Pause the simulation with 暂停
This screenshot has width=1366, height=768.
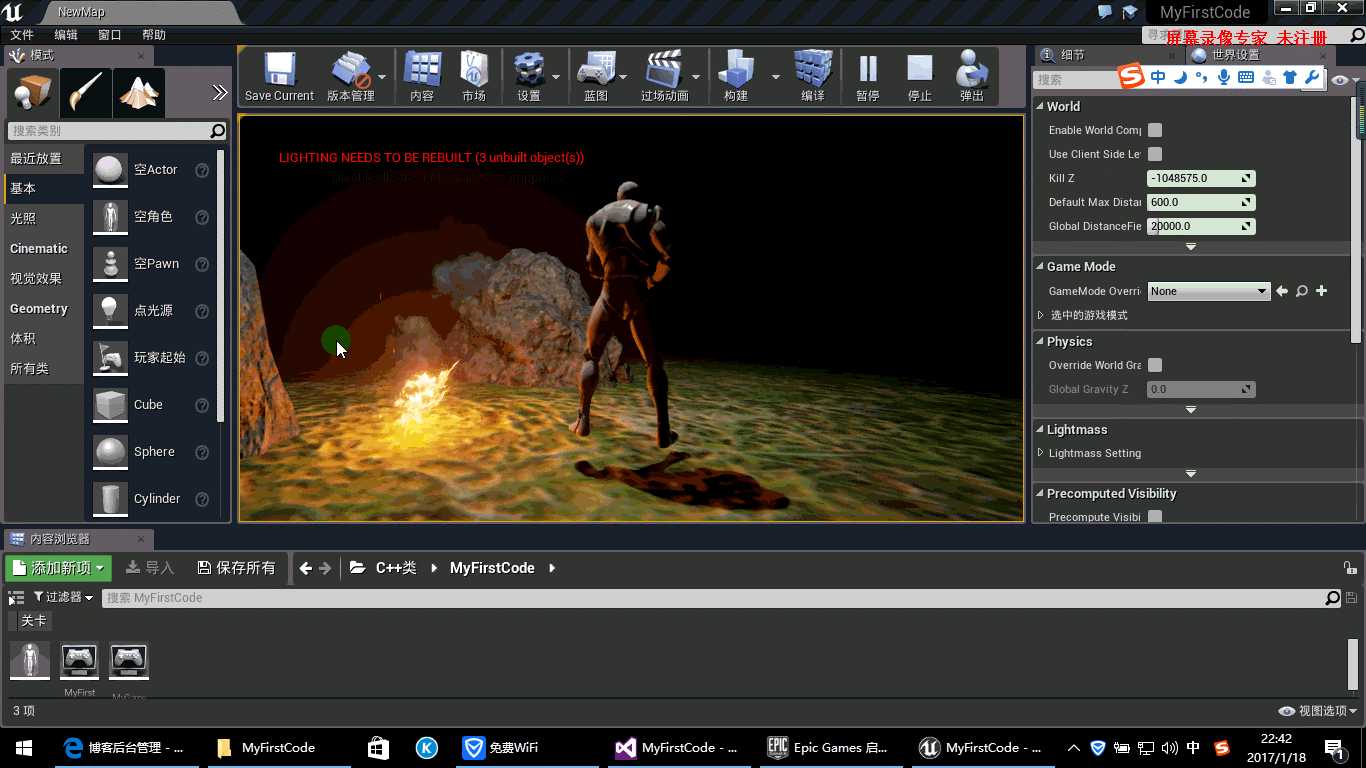tap(868, 76)
